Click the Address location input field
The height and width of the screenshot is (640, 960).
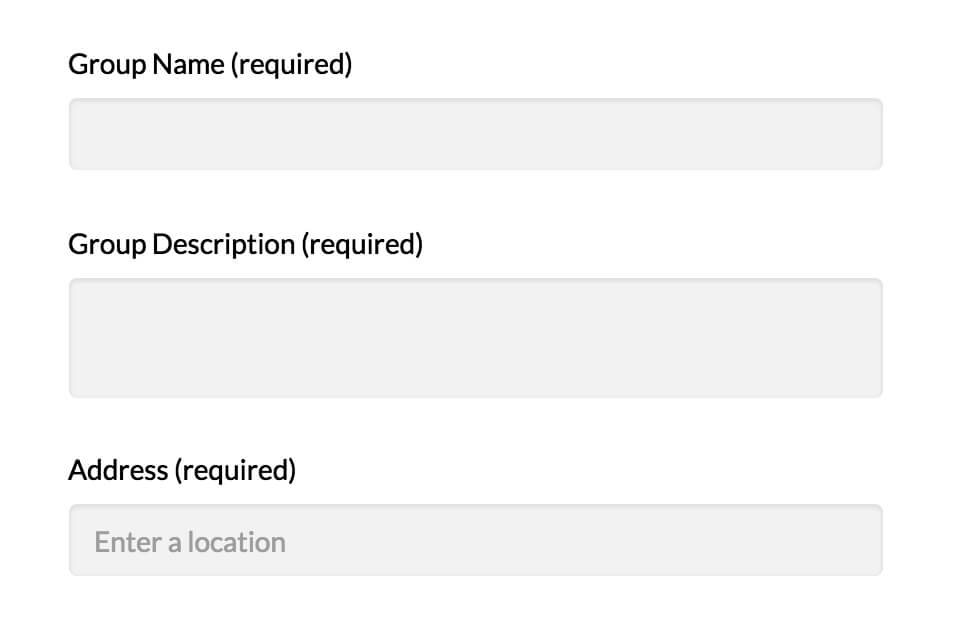point(475,540)
